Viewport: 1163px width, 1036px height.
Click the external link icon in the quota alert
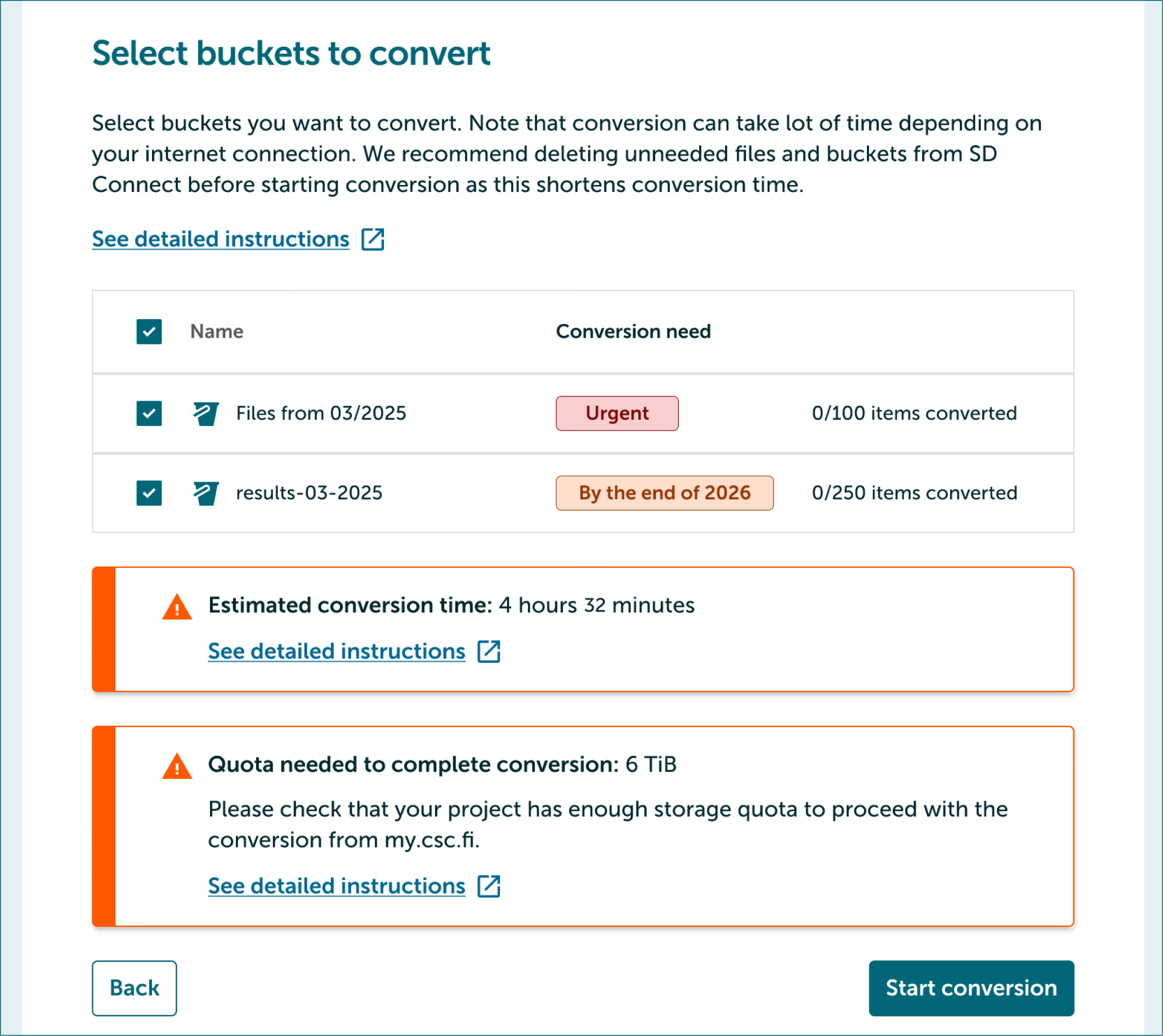click(489, 885)
